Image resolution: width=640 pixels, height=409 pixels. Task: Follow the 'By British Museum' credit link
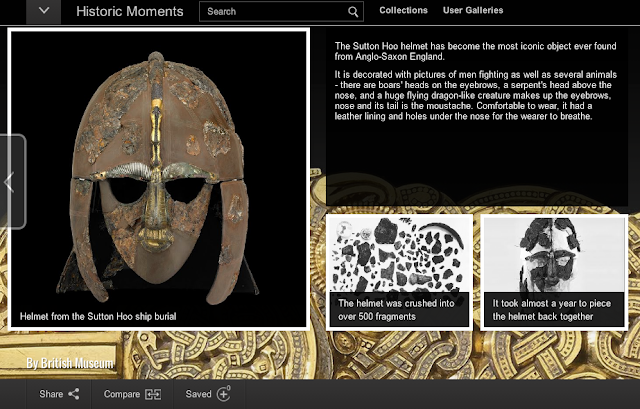coord(70,363)
